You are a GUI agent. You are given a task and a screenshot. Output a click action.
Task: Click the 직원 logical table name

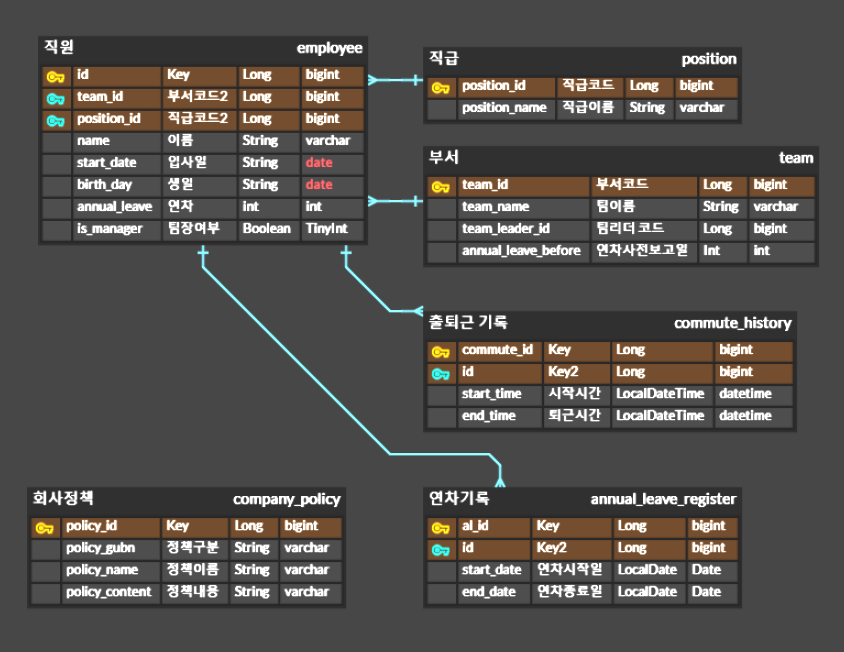[59, 47]
